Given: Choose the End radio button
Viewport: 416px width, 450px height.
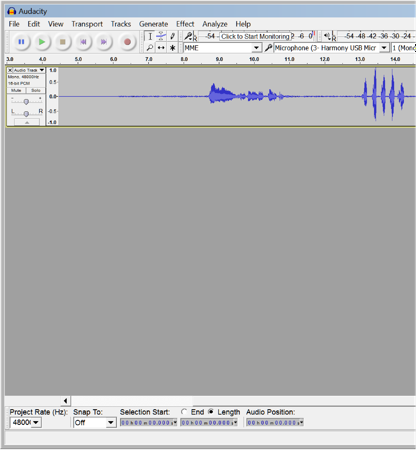Looking at the screenshot, I should pyautogui.click(x=184, y=412).
